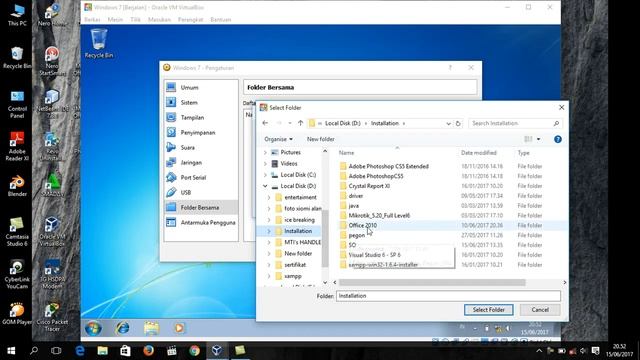Screen dimensions: 640x360
Task: Select the Mikrotik_5.20_Full Level6 folder
Action: [x=379, y=216]
